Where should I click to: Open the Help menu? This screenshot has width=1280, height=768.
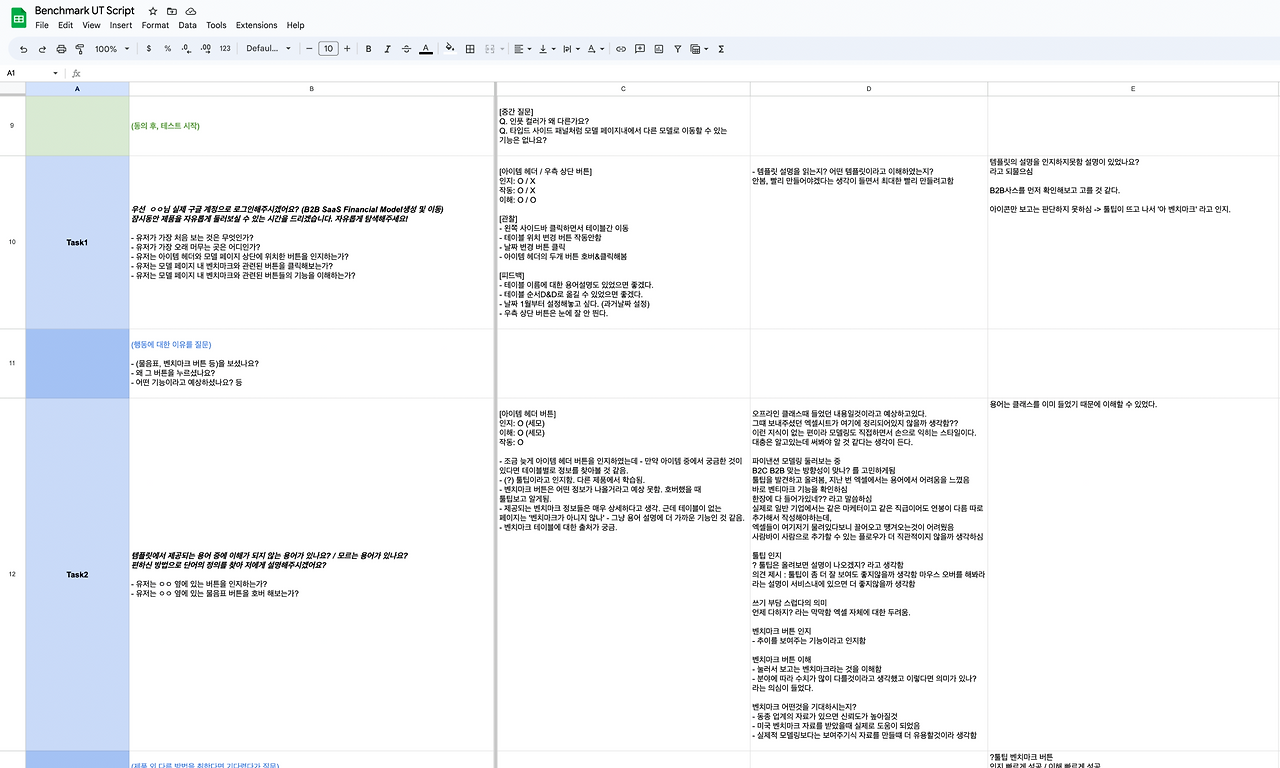coord(296,25)
